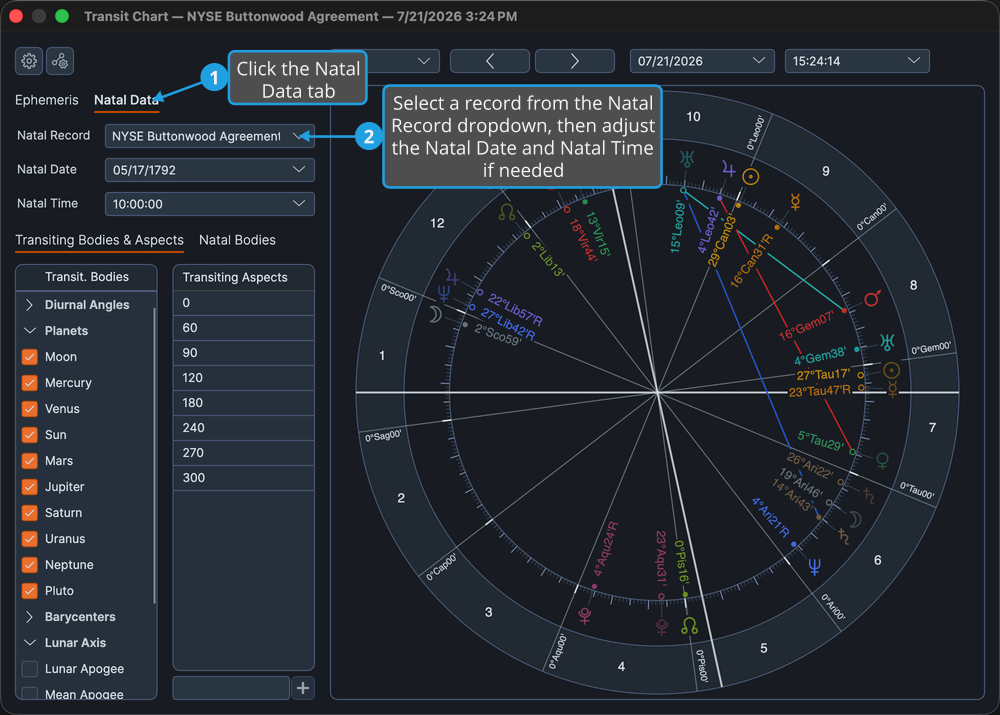Open the linked-nodes settings icon

click(60, 61)
